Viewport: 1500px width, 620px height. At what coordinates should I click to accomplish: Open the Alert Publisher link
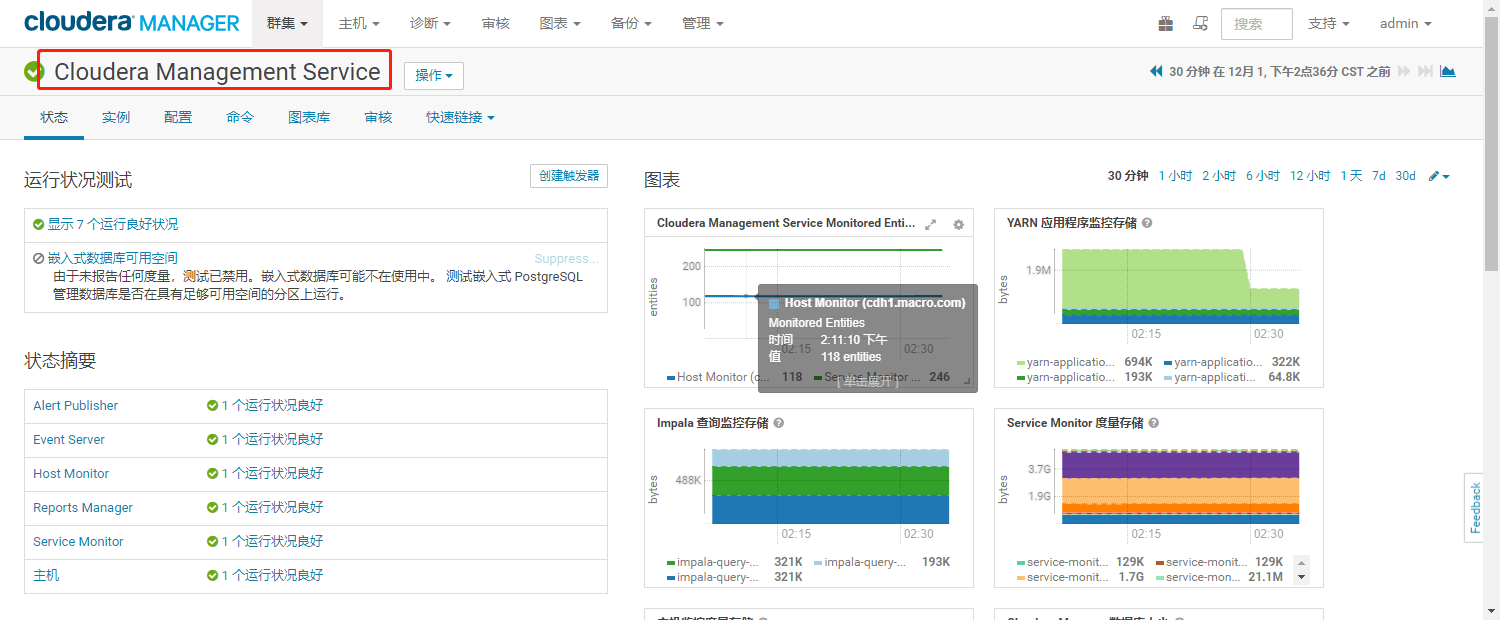75,406
